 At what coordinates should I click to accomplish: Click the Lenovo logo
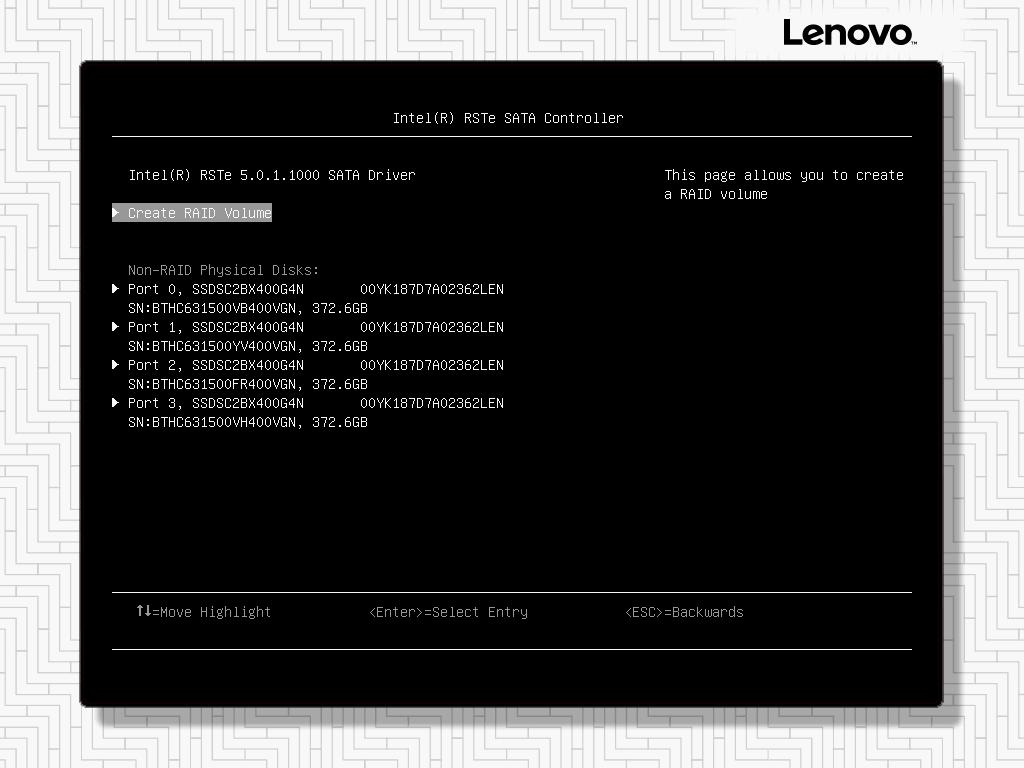coord(848,33)
